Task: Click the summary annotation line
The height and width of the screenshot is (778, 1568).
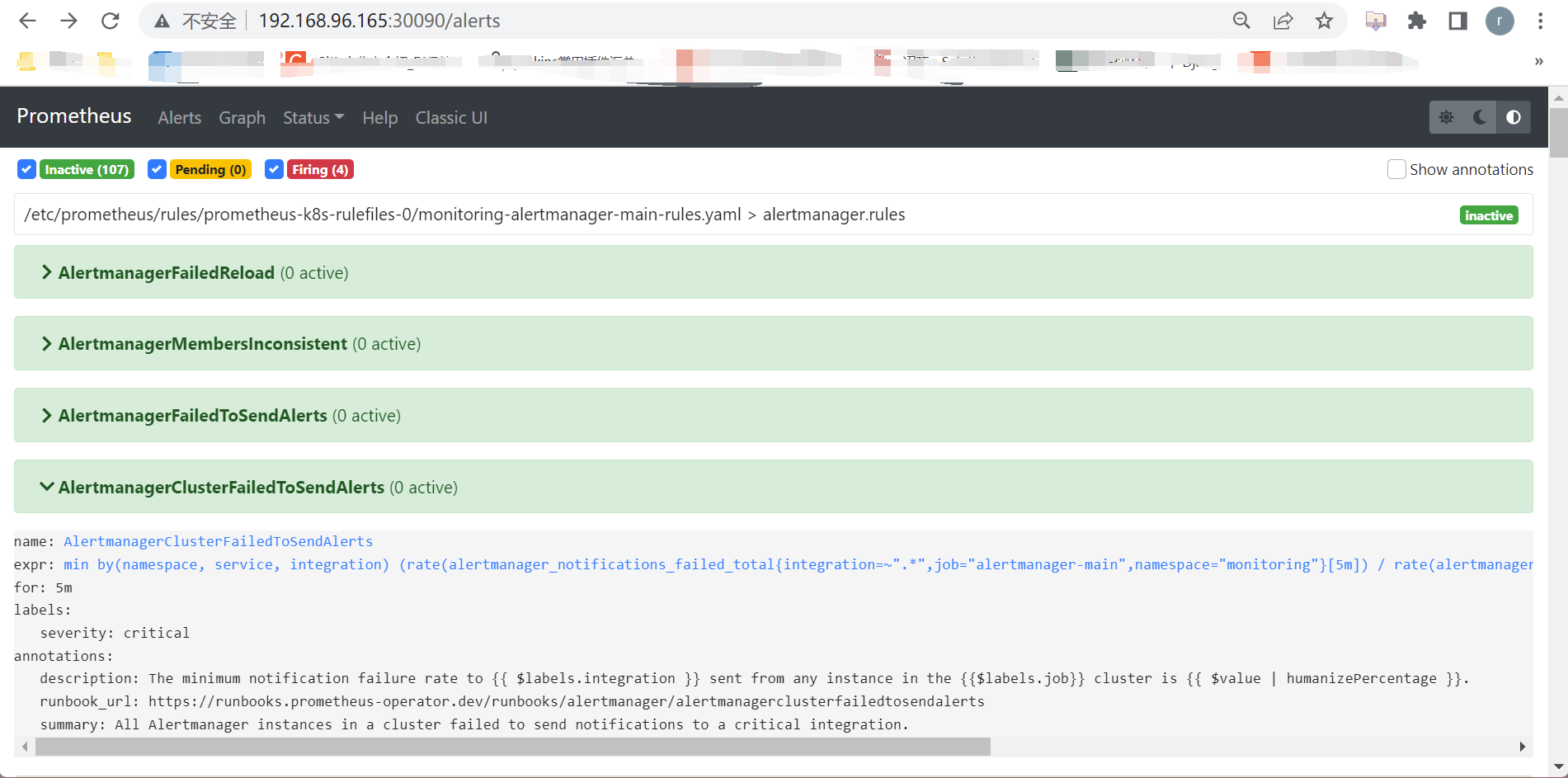Action: (474, 724)
